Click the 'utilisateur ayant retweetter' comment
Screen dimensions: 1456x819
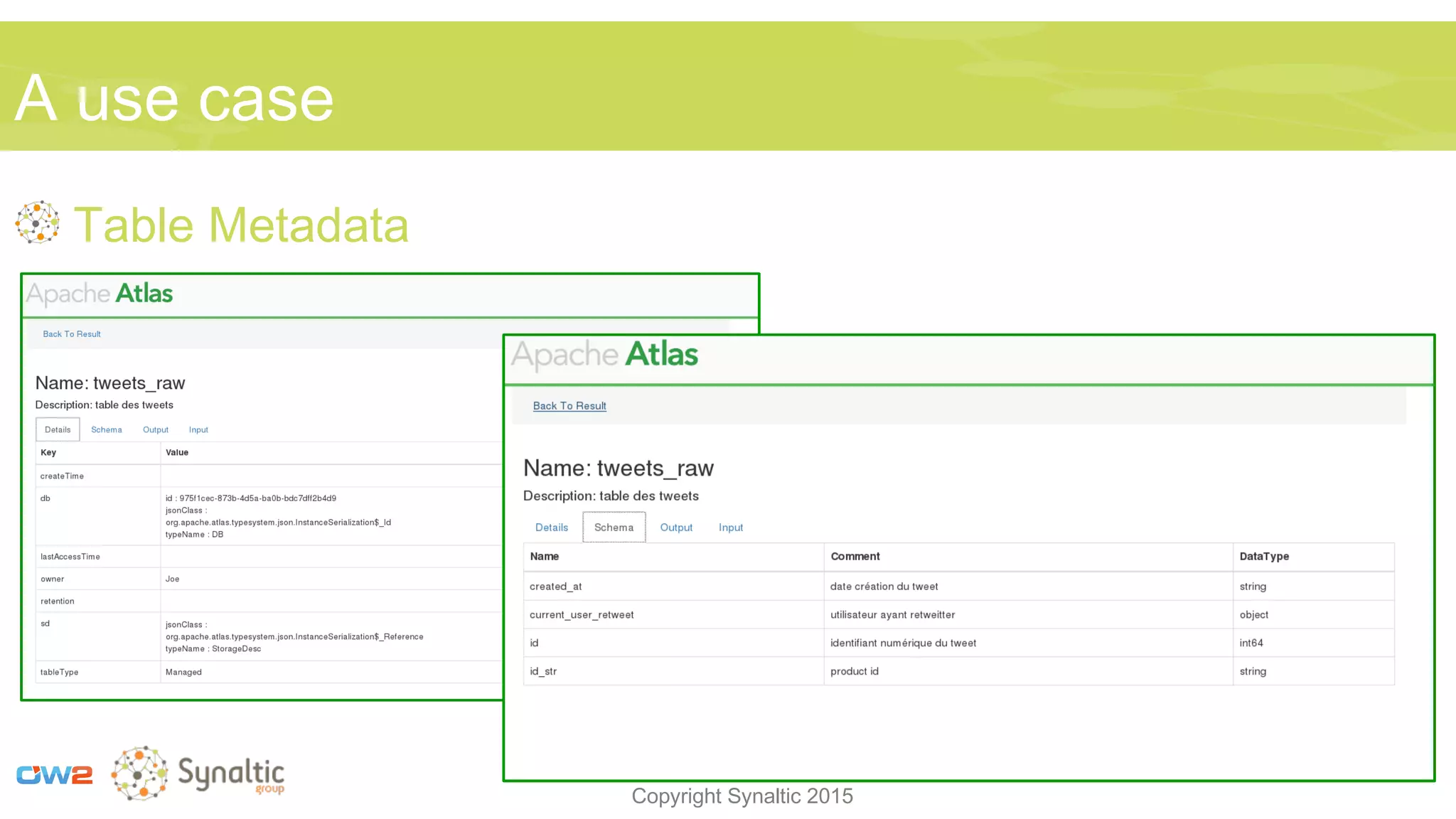coord(892,615)
